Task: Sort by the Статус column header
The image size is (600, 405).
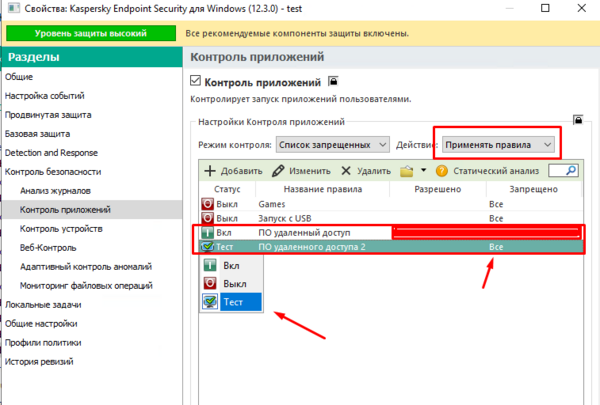Action: (x=227, y=189)
